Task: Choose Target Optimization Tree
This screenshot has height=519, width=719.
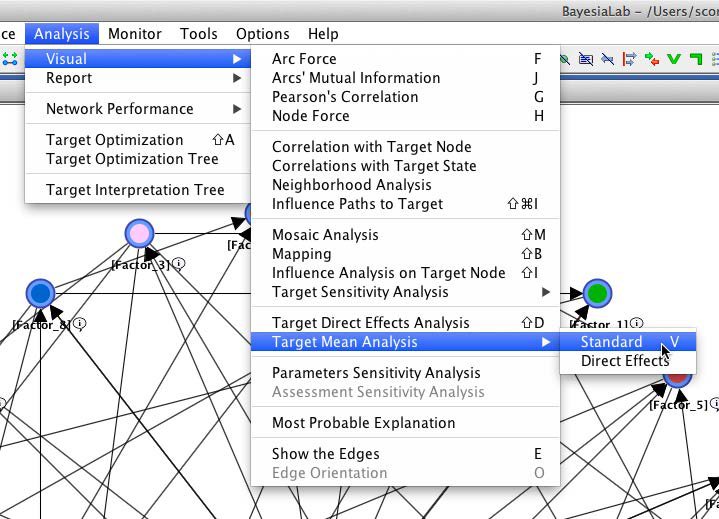Action: click(x=138, y=159)
